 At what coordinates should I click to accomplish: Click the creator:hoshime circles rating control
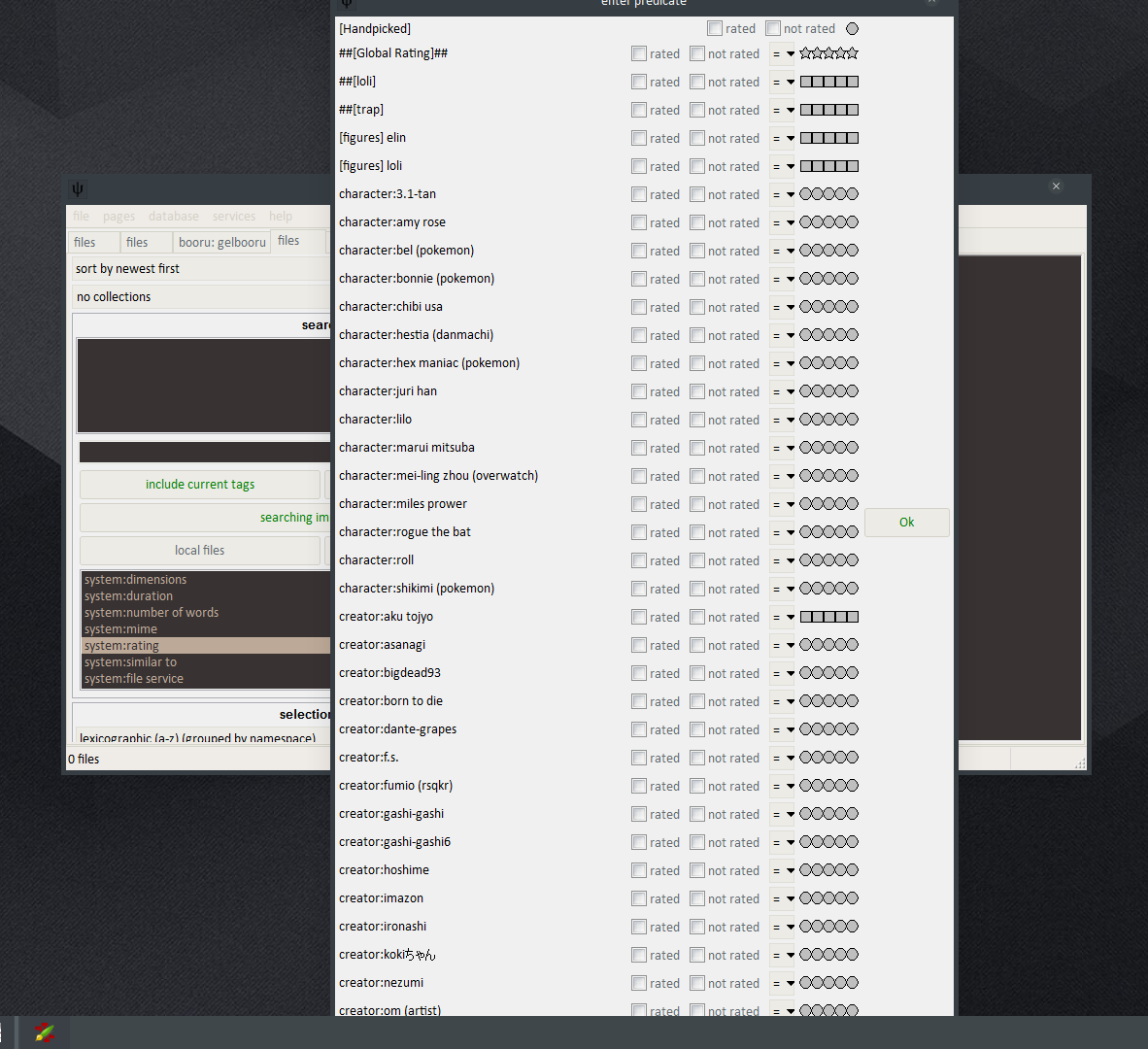[828, 870]
